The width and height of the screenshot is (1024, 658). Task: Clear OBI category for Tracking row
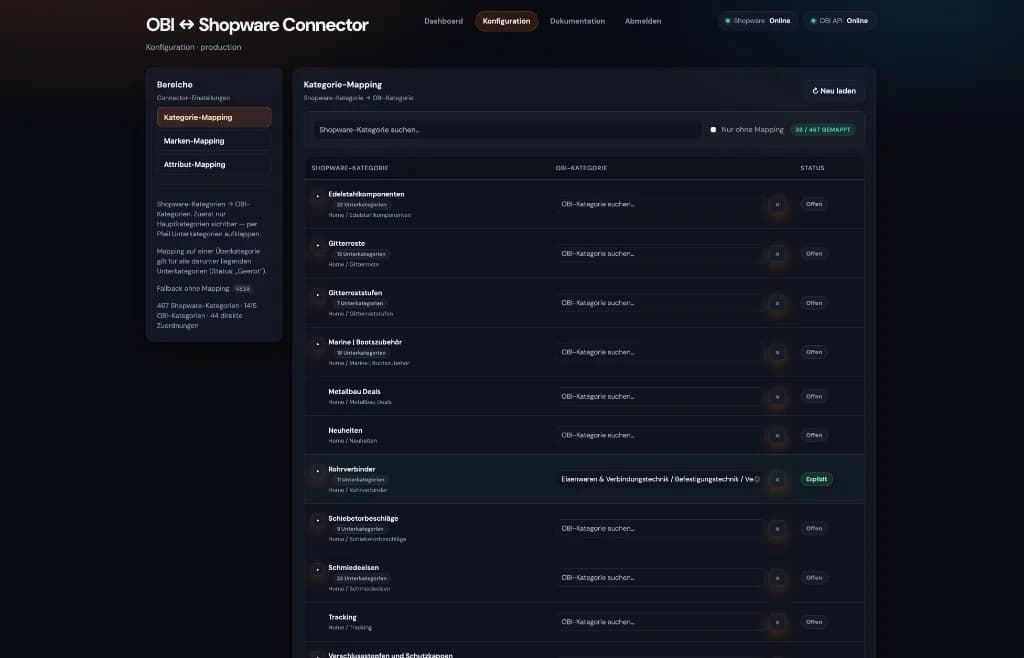777,622
